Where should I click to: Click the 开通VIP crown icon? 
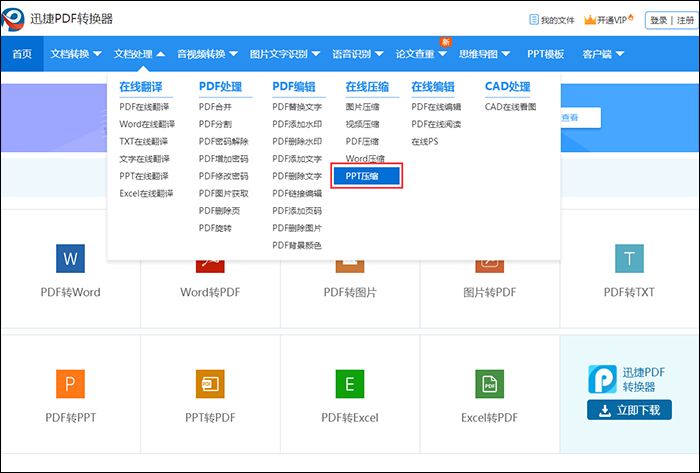590,20
